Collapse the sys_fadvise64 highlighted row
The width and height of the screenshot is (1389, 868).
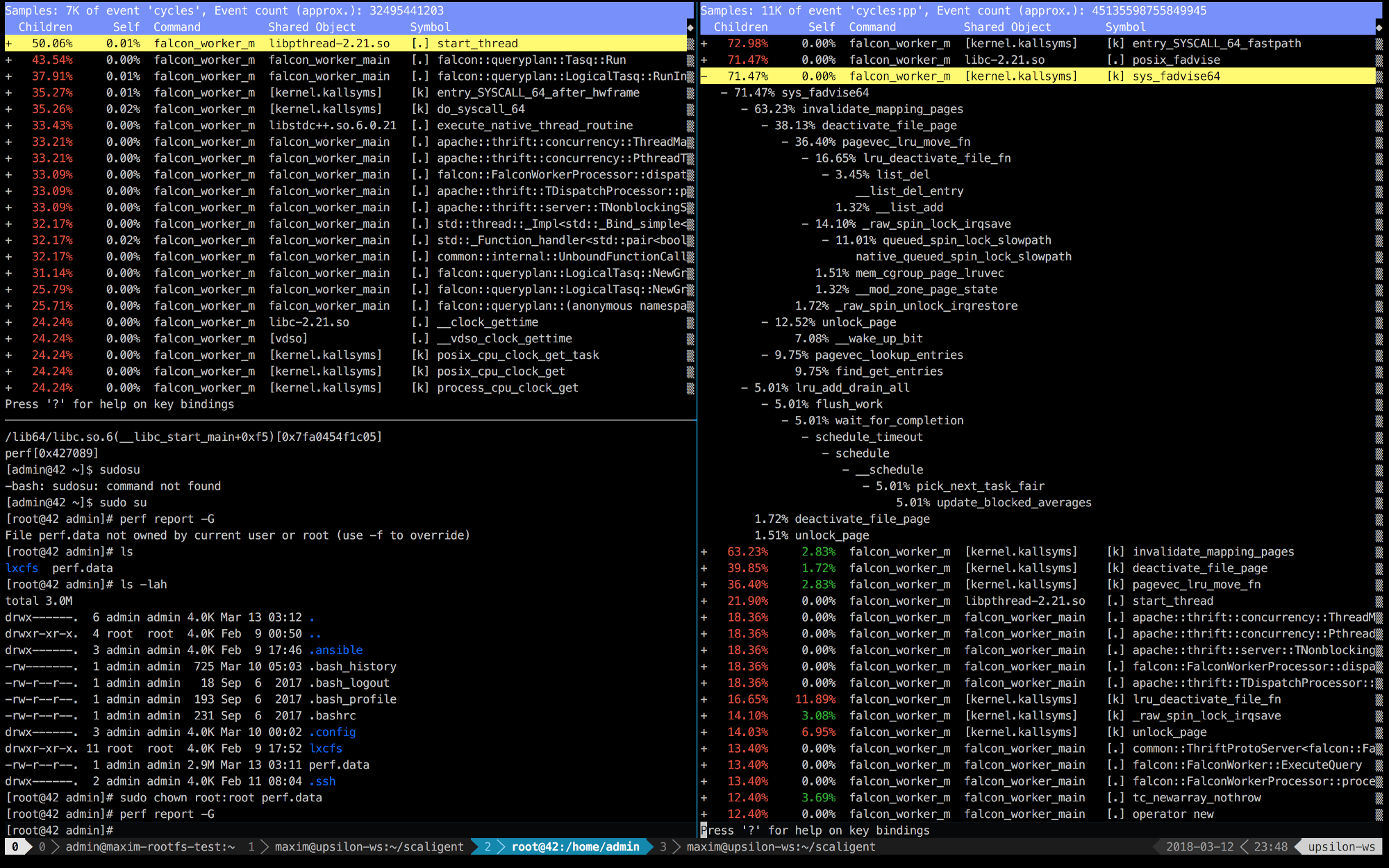pyautogui.click(x=704, y=76)
